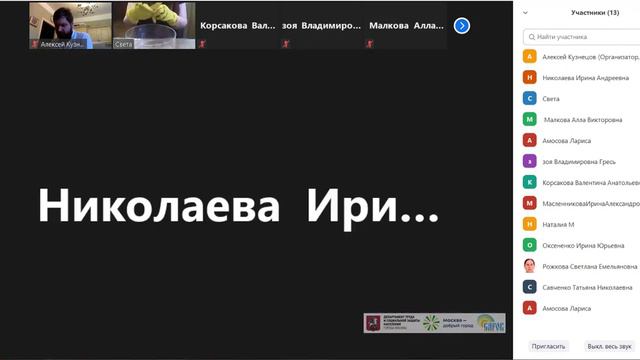This screenshot has width=640, height=360.
Task: Click the purple avatar of зоя Владимировна Гресь
Action: 529,161
